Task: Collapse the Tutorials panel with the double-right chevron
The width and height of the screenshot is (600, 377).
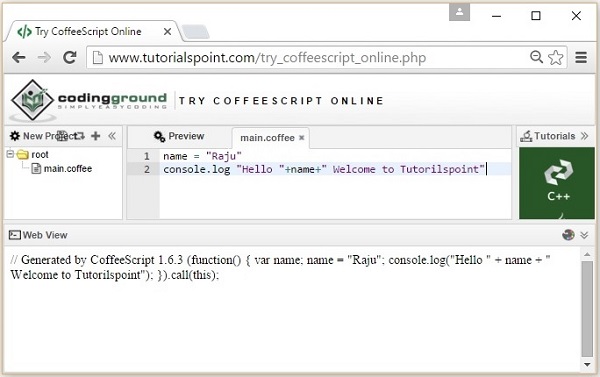Action: (x=584, y=136)
